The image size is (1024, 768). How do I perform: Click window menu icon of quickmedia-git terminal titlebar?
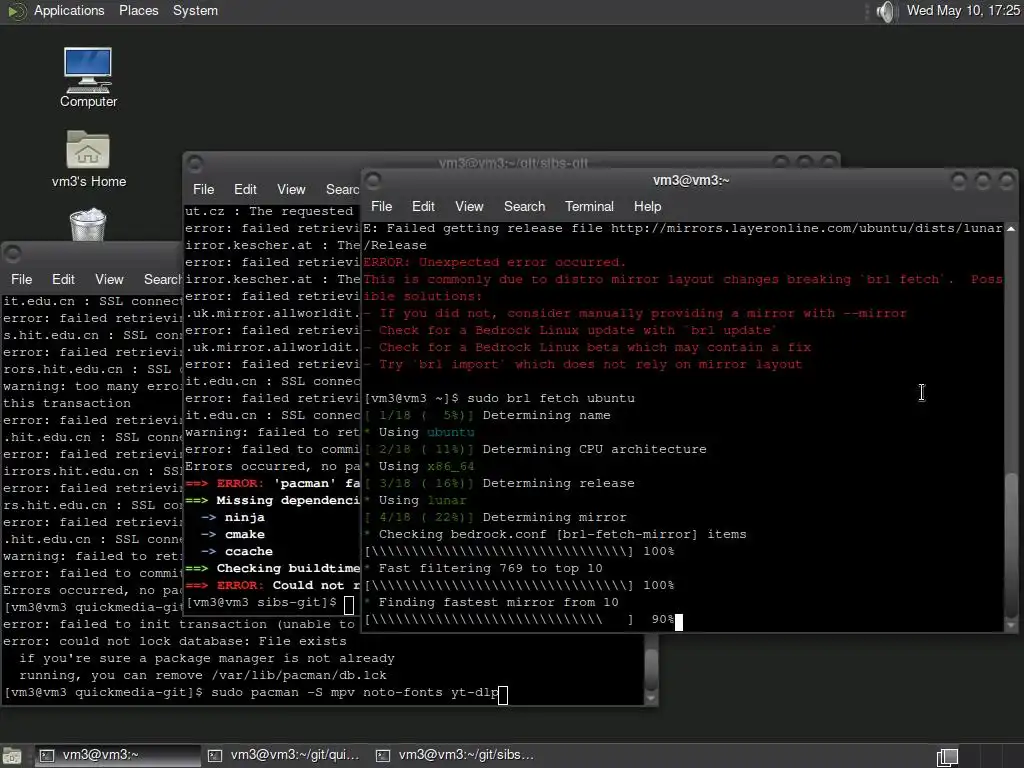click(x=13, y=253)
